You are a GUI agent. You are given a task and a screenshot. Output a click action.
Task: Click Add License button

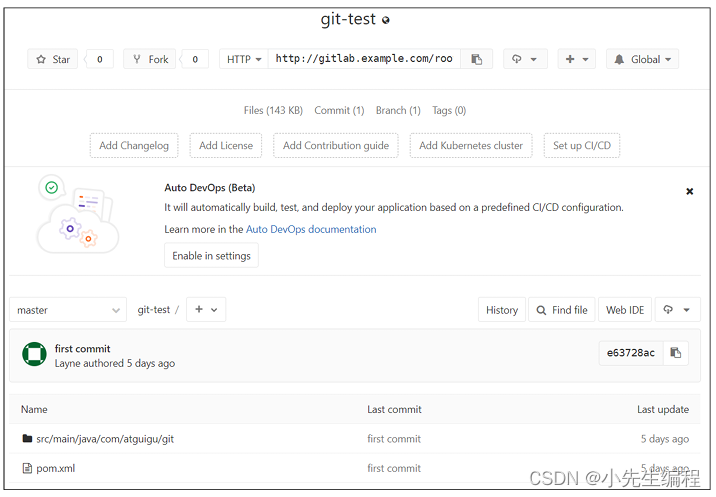pyautogui.click(x=226, y=146)
